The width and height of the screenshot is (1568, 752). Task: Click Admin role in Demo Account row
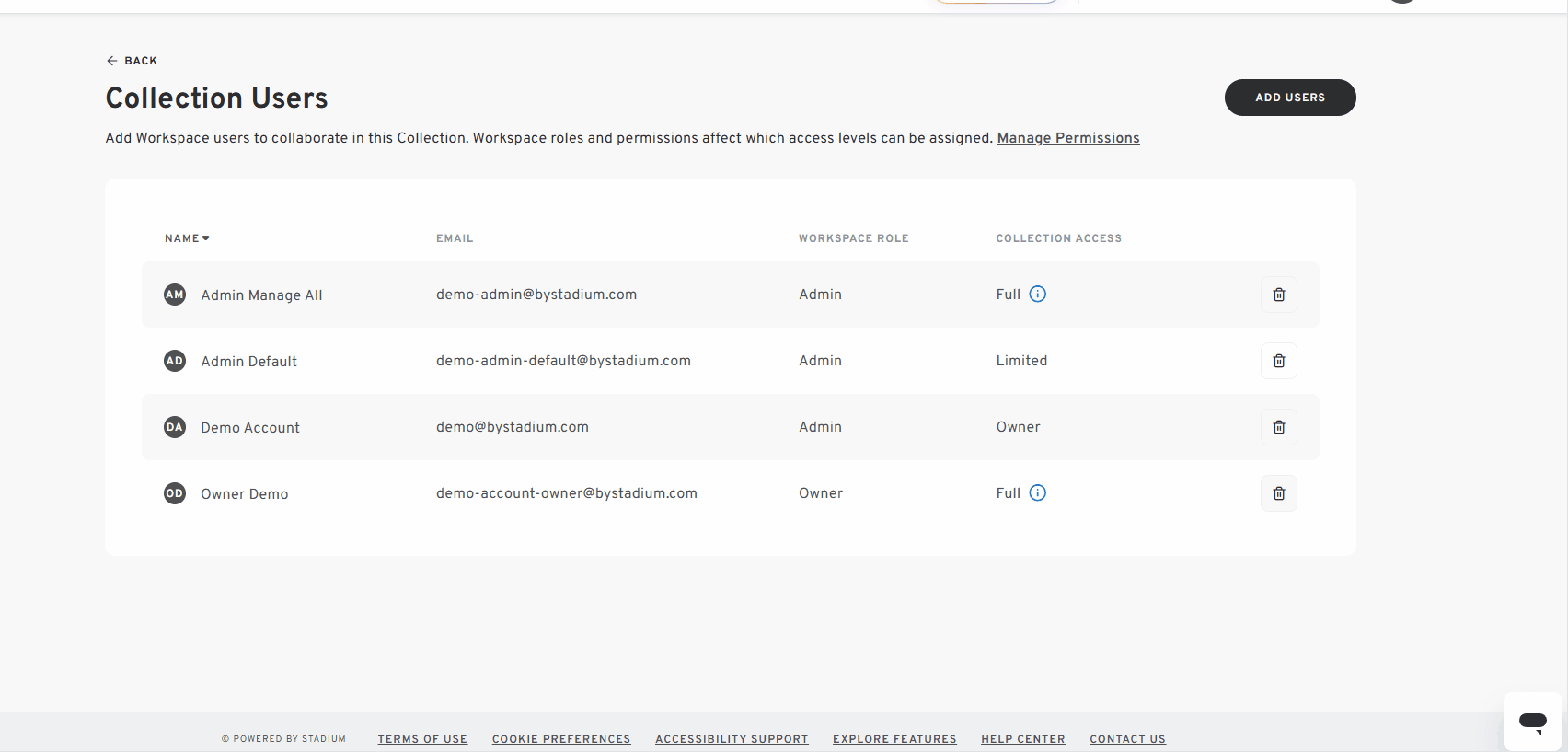pyautogui.click(x=820, y=427)
